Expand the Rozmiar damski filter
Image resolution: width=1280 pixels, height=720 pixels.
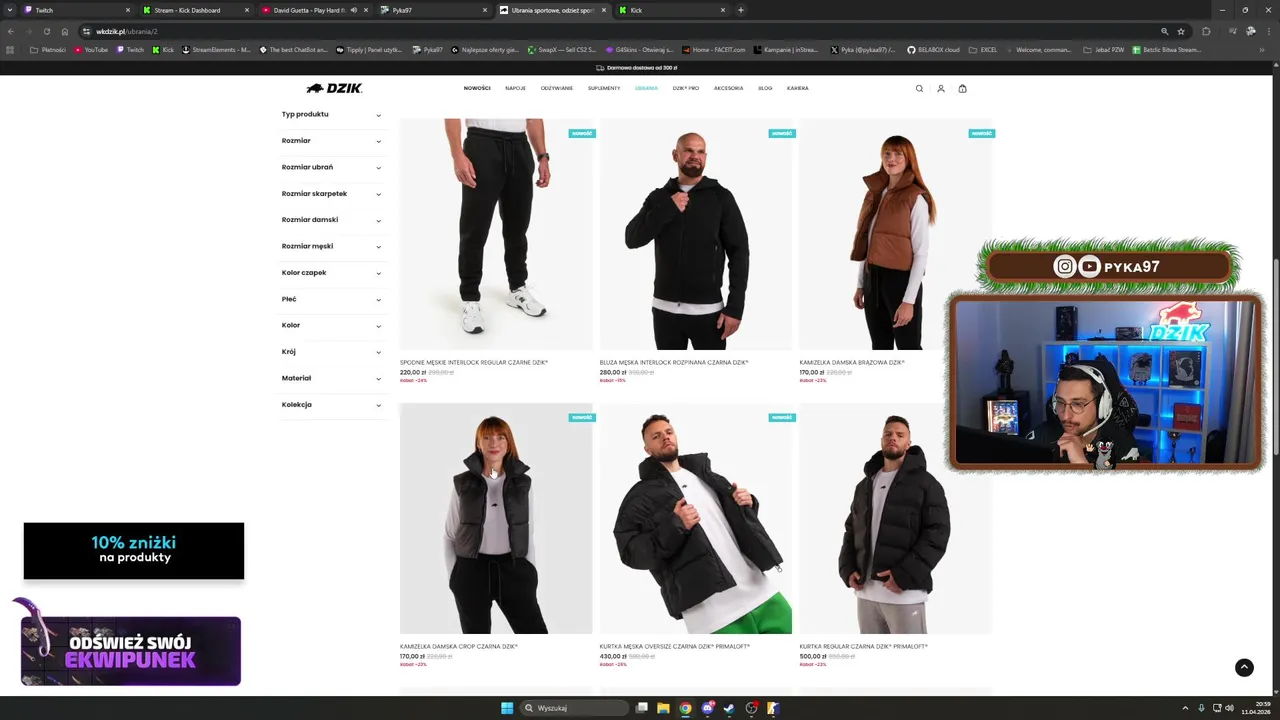[x=331, y=220]
